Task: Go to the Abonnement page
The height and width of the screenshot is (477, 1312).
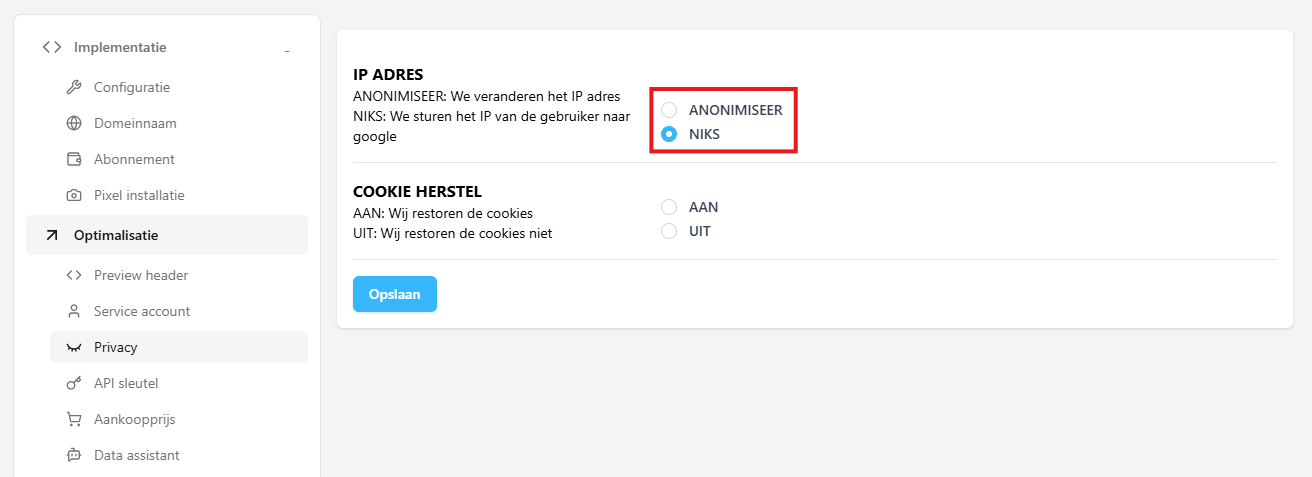Action: [134, 159]
